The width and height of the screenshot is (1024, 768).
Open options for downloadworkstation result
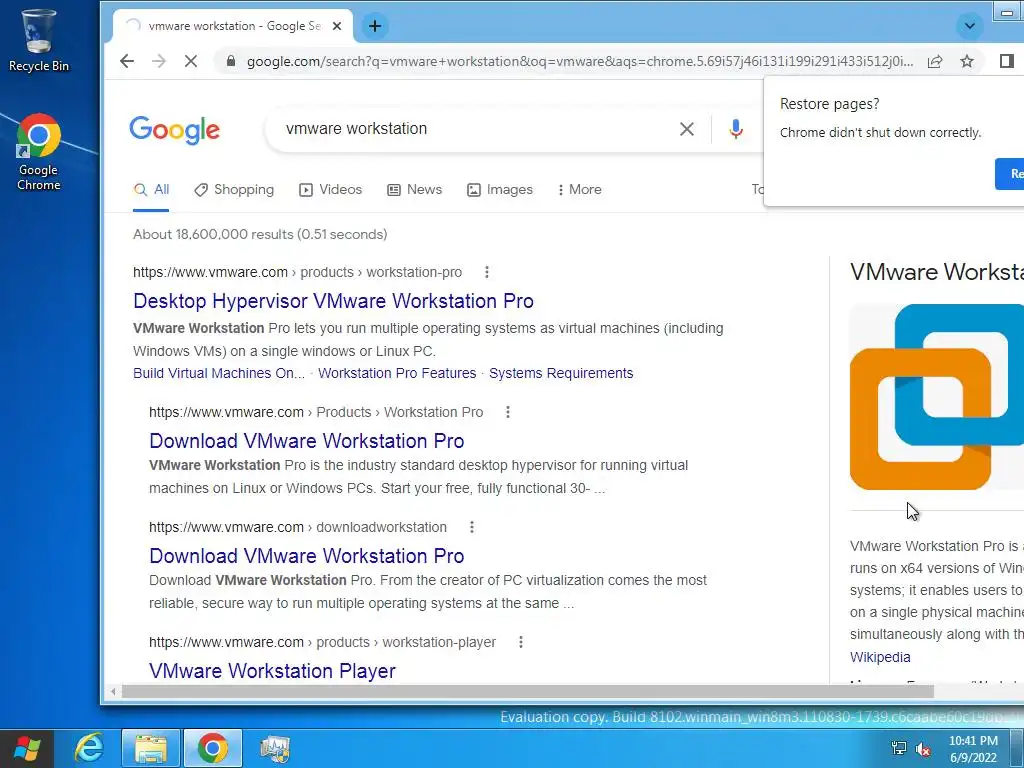coord(472,527)
